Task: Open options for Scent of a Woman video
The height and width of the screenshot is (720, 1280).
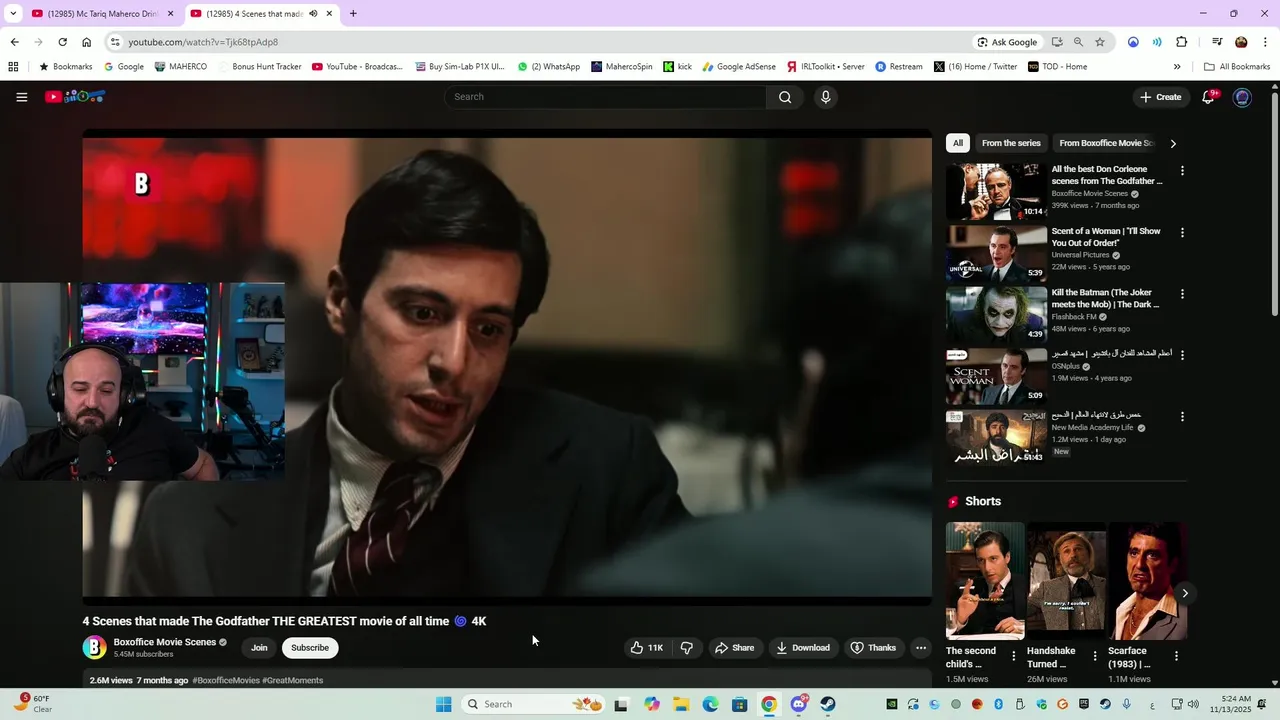Action: [x=1182, y=233]
